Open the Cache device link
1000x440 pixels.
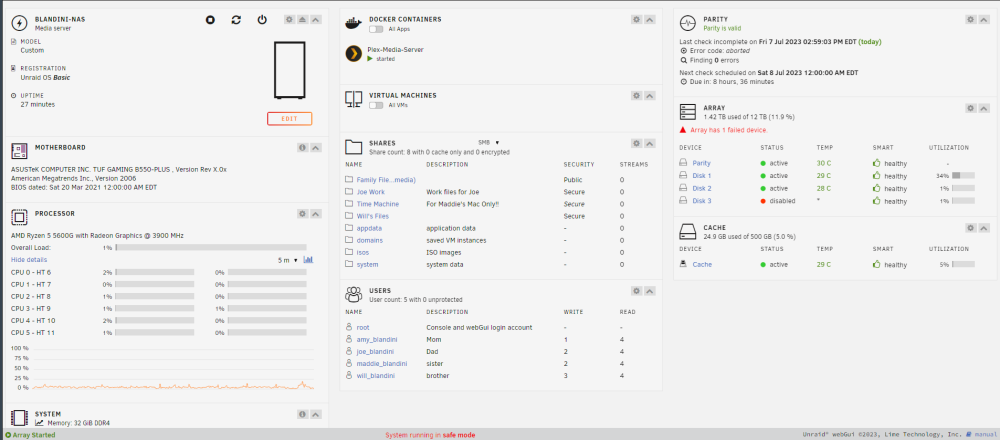pos(702,264)
